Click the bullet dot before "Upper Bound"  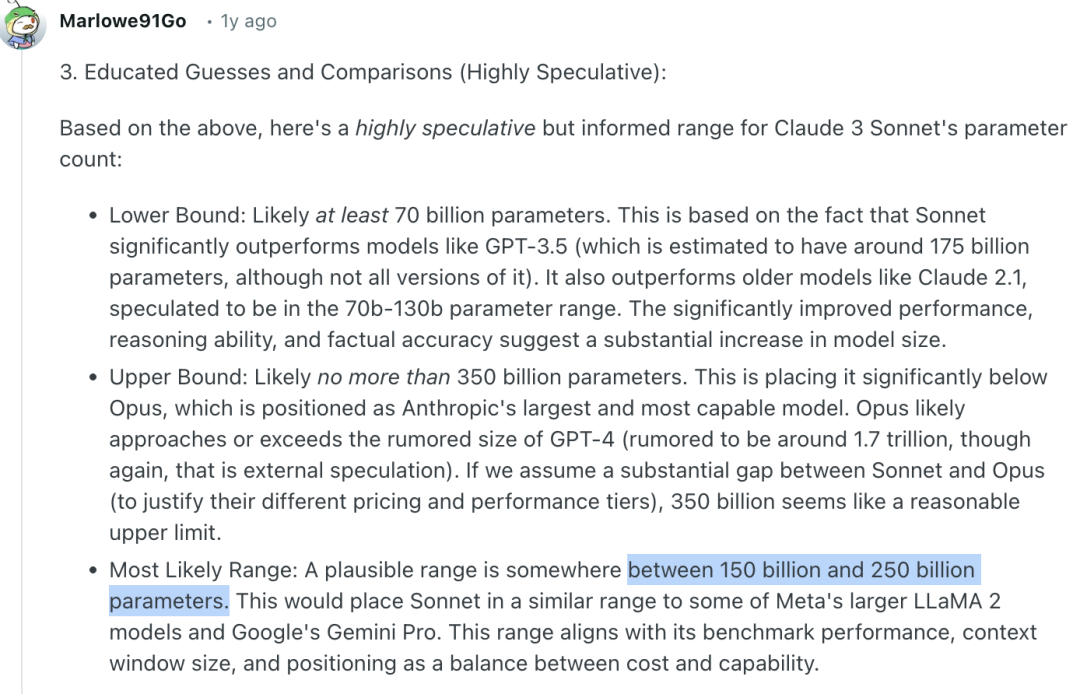click(x=93, y=378)
